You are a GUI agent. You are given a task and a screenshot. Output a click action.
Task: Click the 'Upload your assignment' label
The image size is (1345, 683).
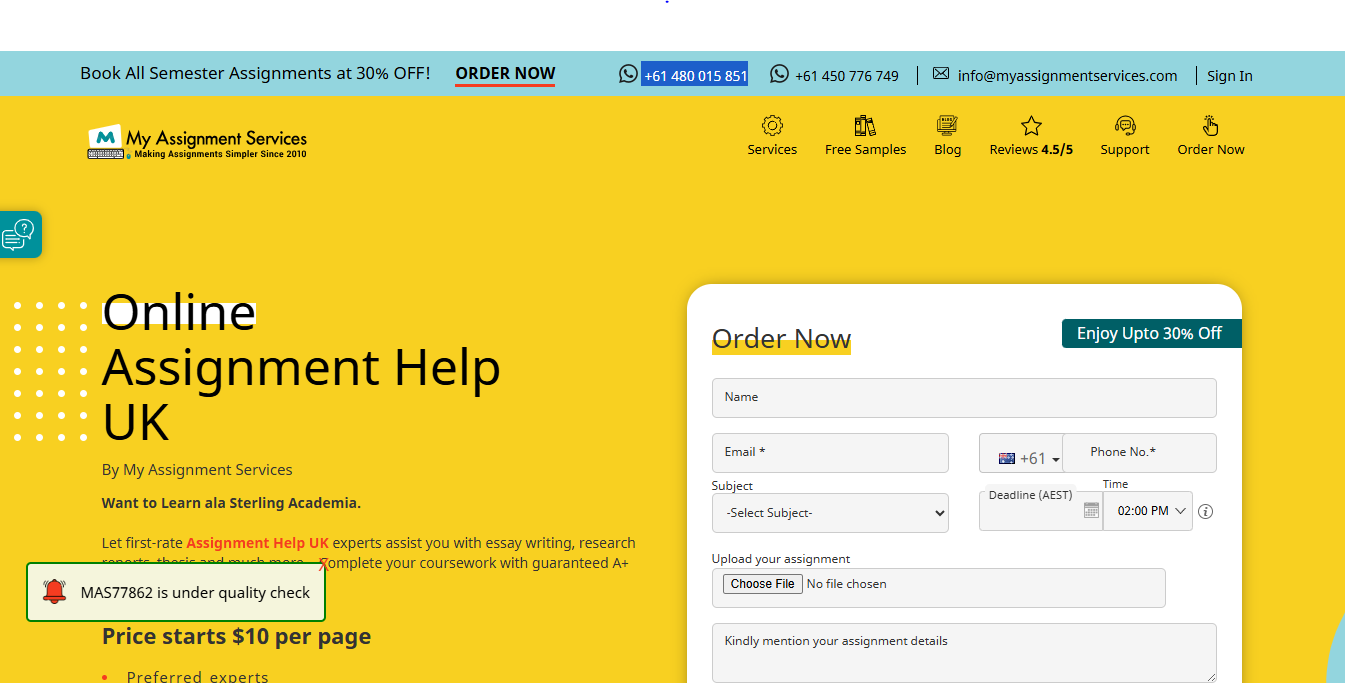click(781, 559)
